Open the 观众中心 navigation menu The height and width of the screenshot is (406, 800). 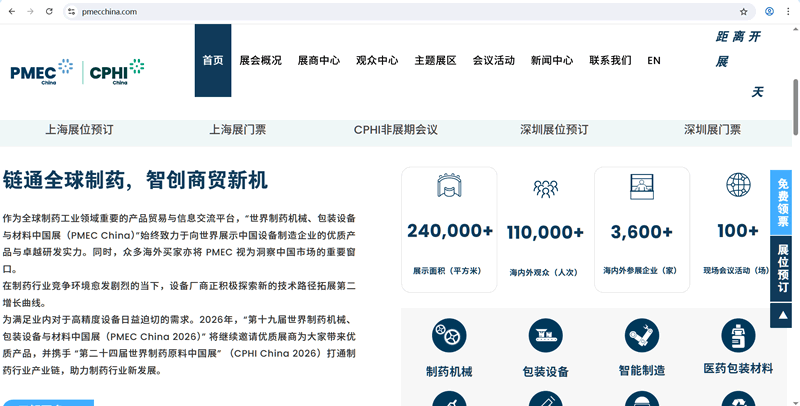point(377,60)
